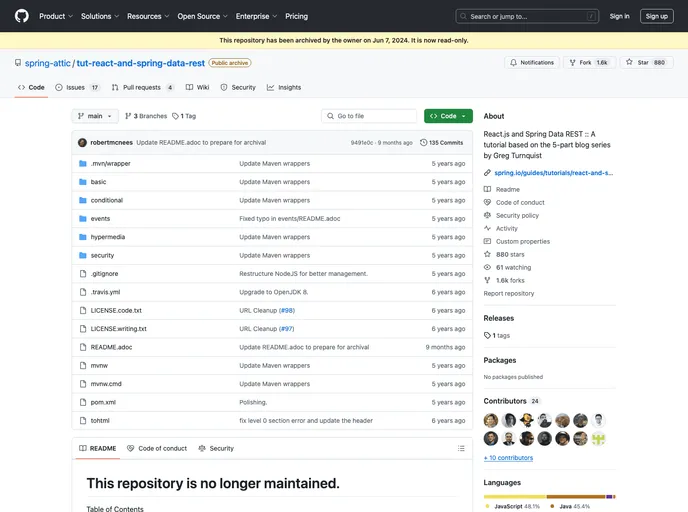This screenshot has width=688, height=512.
Task: Star the repository with the Star button
Action: tap(647, 63)
